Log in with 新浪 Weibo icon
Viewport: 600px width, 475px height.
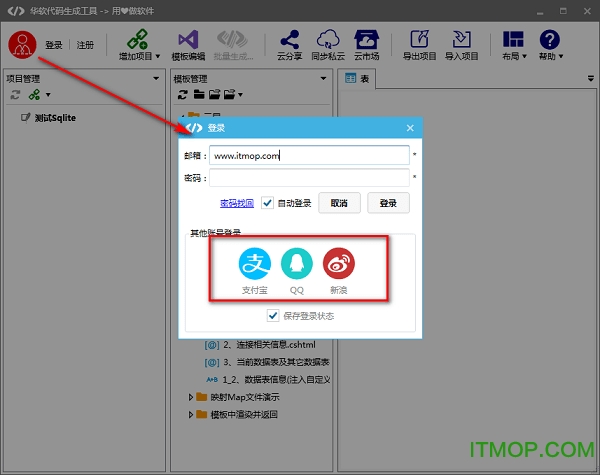[x=339, y=263]
